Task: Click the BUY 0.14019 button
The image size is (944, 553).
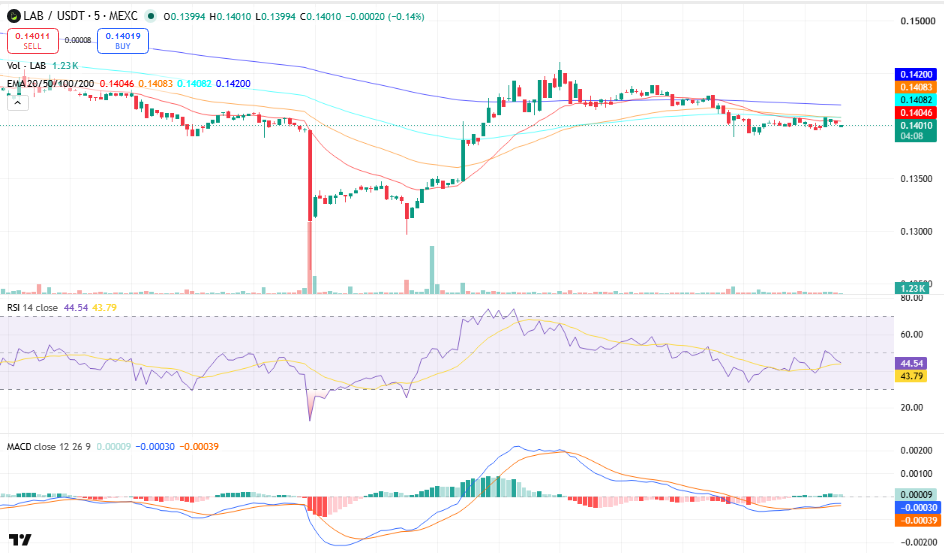Action: (123, 41)
